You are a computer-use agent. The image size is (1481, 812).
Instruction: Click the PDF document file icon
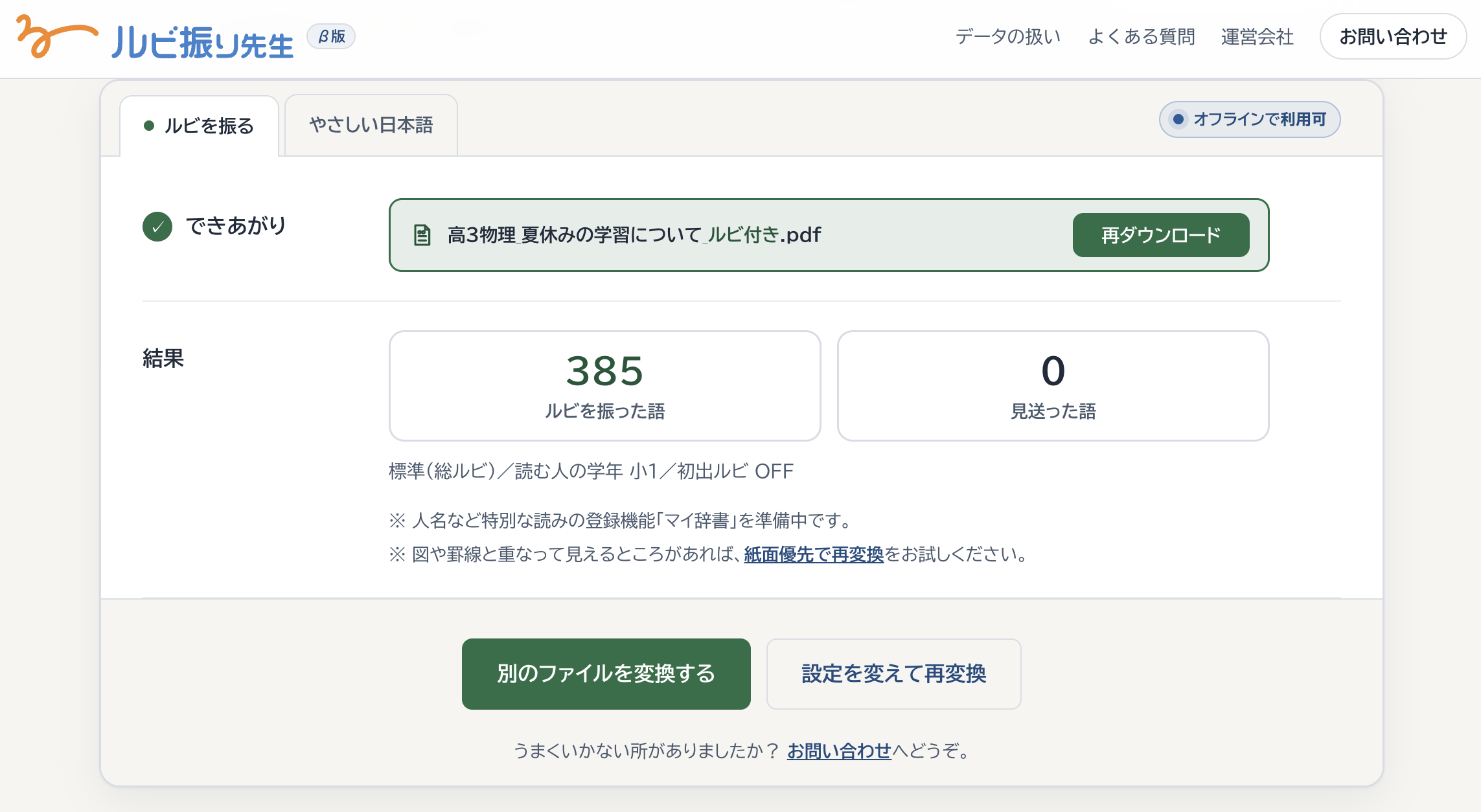(x=422, y=235)
